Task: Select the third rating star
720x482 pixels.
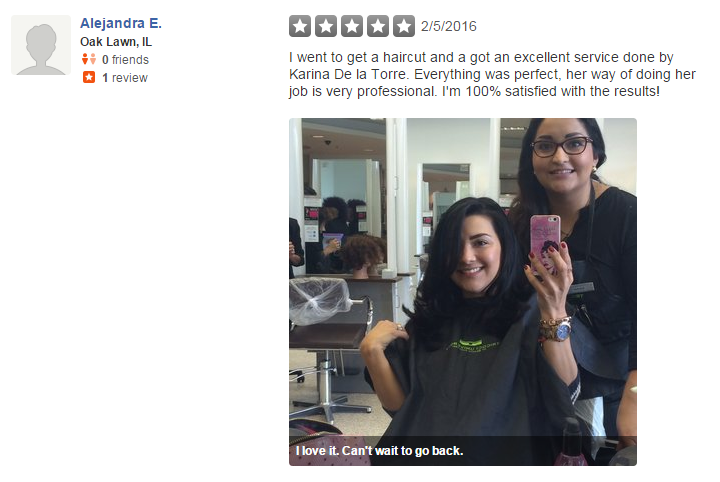Action: coord(352,26)
